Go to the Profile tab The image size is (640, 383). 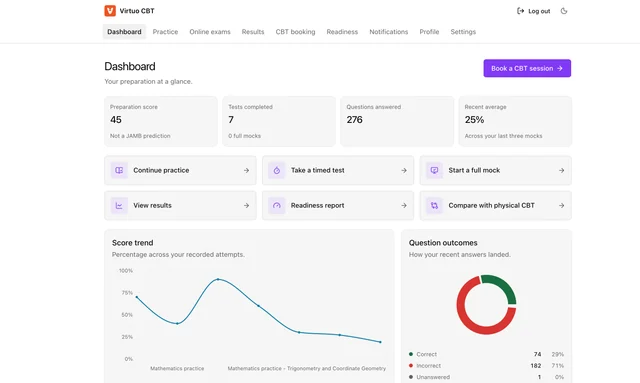[429, 32]
